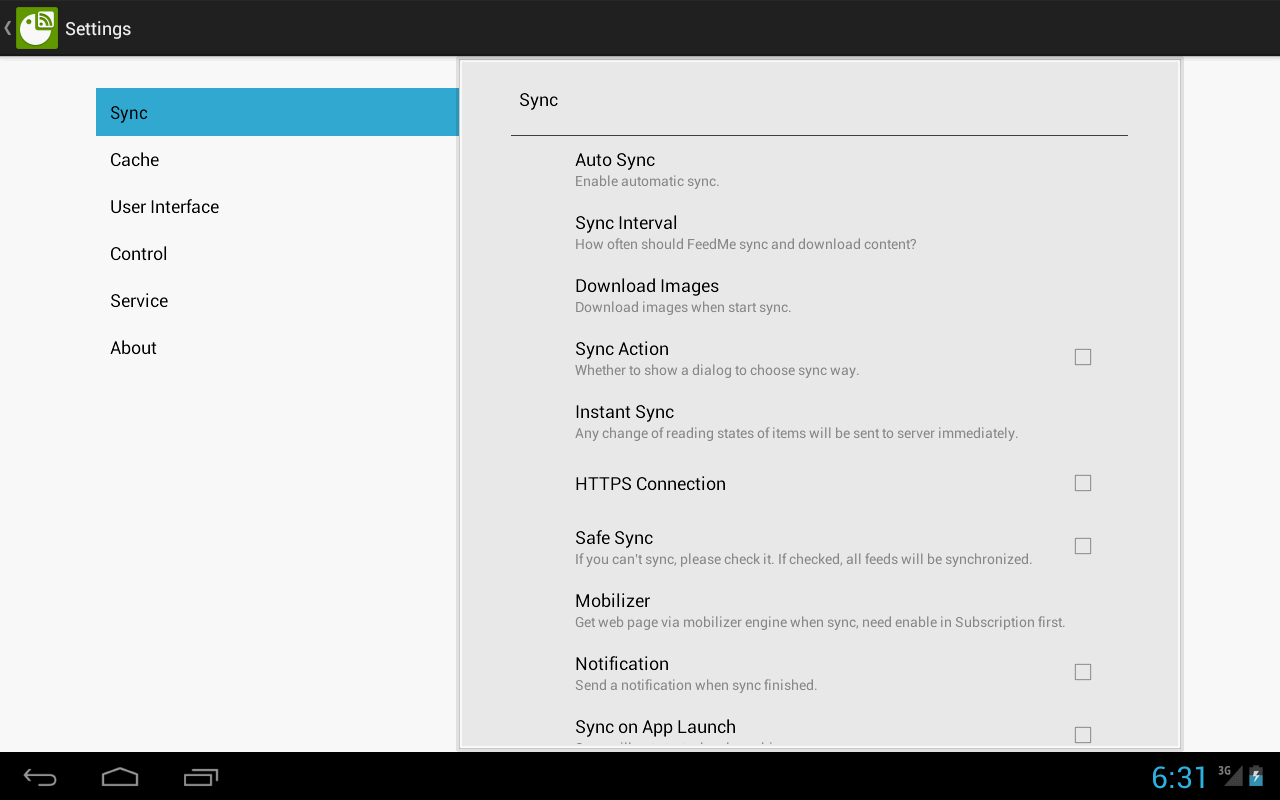The image size is (1280, 800).
Task: Enable the Notification checkbox
Action: pos(1082,672)
